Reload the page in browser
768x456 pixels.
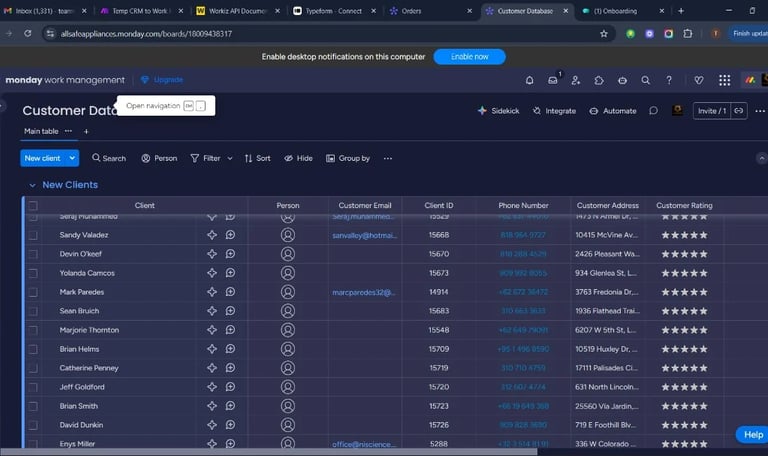tap(27, 33)
